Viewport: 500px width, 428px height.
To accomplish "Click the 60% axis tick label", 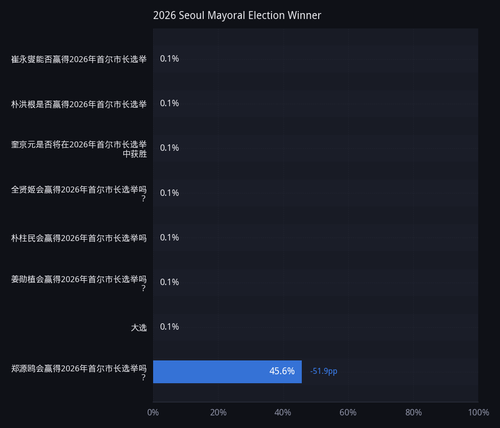I will point(348,412).
